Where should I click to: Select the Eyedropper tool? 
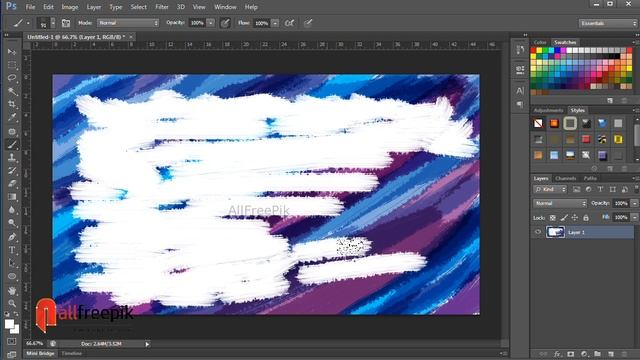pyautogui.click(x=12, y=118)
